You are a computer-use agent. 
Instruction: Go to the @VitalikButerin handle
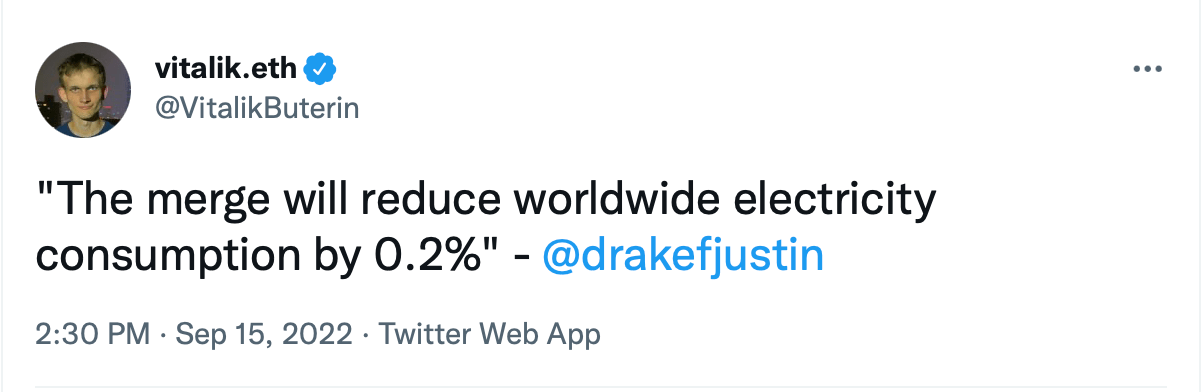[x=257, y=108]
